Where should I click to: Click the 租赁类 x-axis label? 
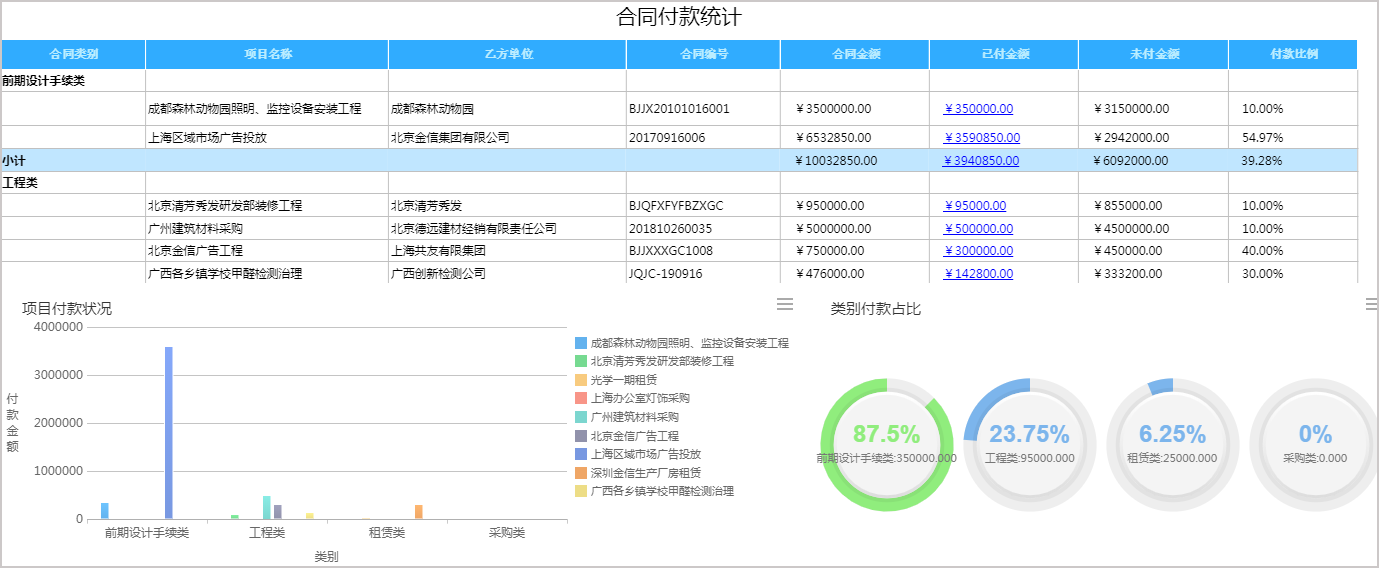(387, 533)
